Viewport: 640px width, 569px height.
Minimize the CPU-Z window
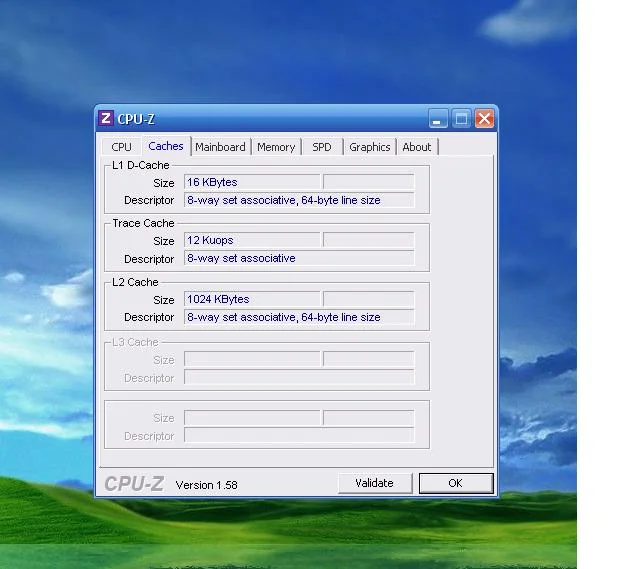coord(438,119)
